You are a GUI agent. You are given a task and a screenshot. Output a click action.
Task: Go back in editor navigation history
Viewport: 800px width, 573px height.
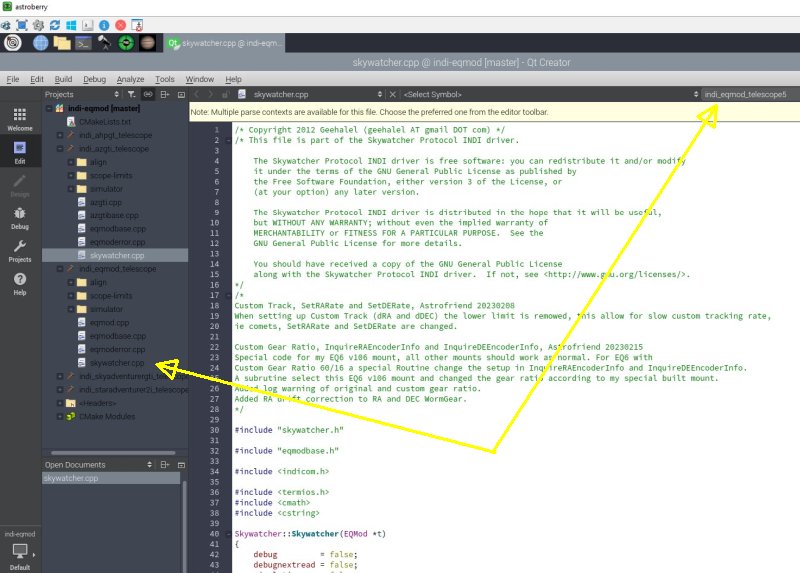pos(197,94)
